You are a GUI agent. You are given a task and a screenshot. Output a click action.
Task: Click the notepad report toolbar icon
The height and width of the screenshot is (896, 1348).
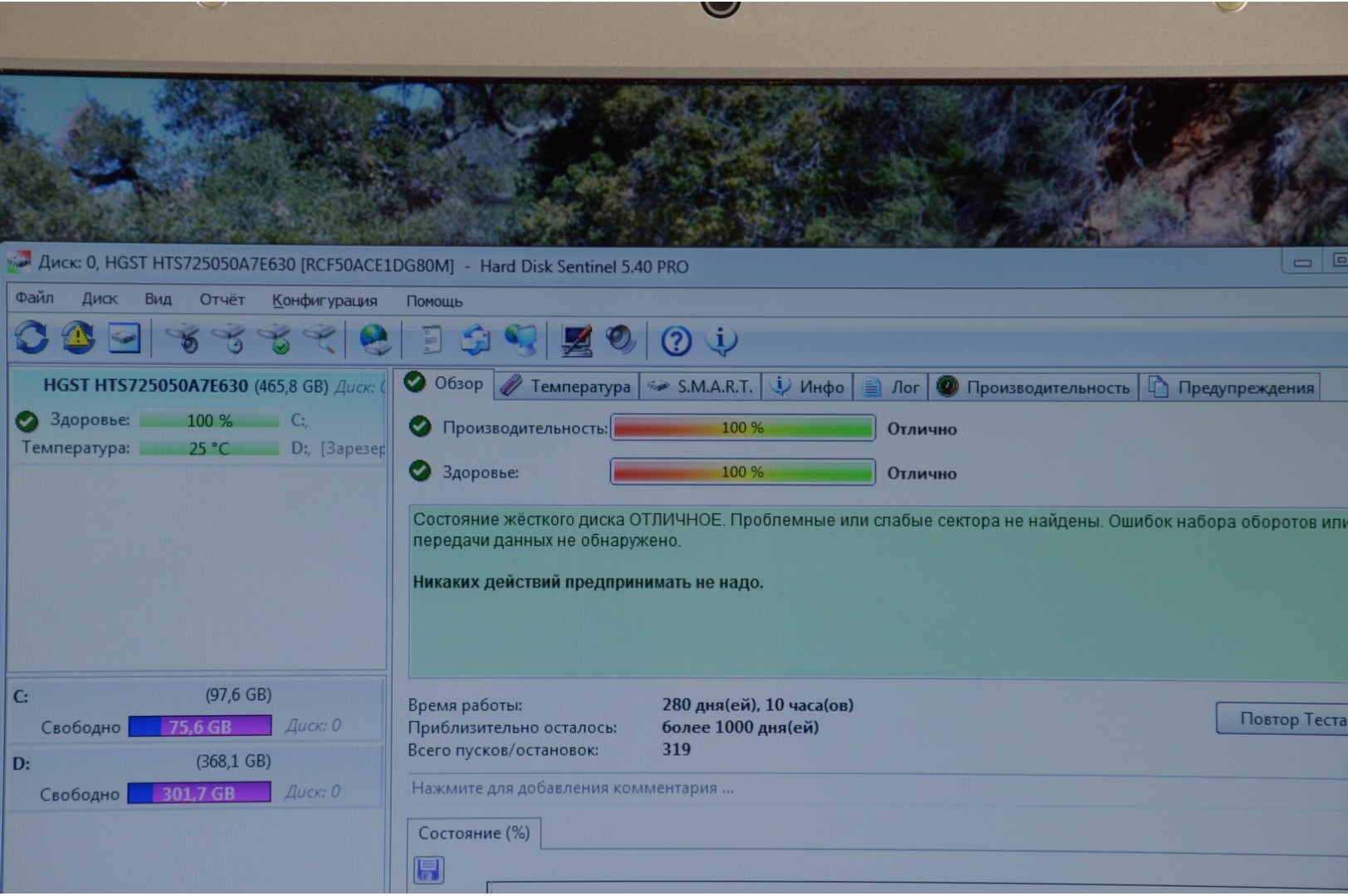(430, 339)
